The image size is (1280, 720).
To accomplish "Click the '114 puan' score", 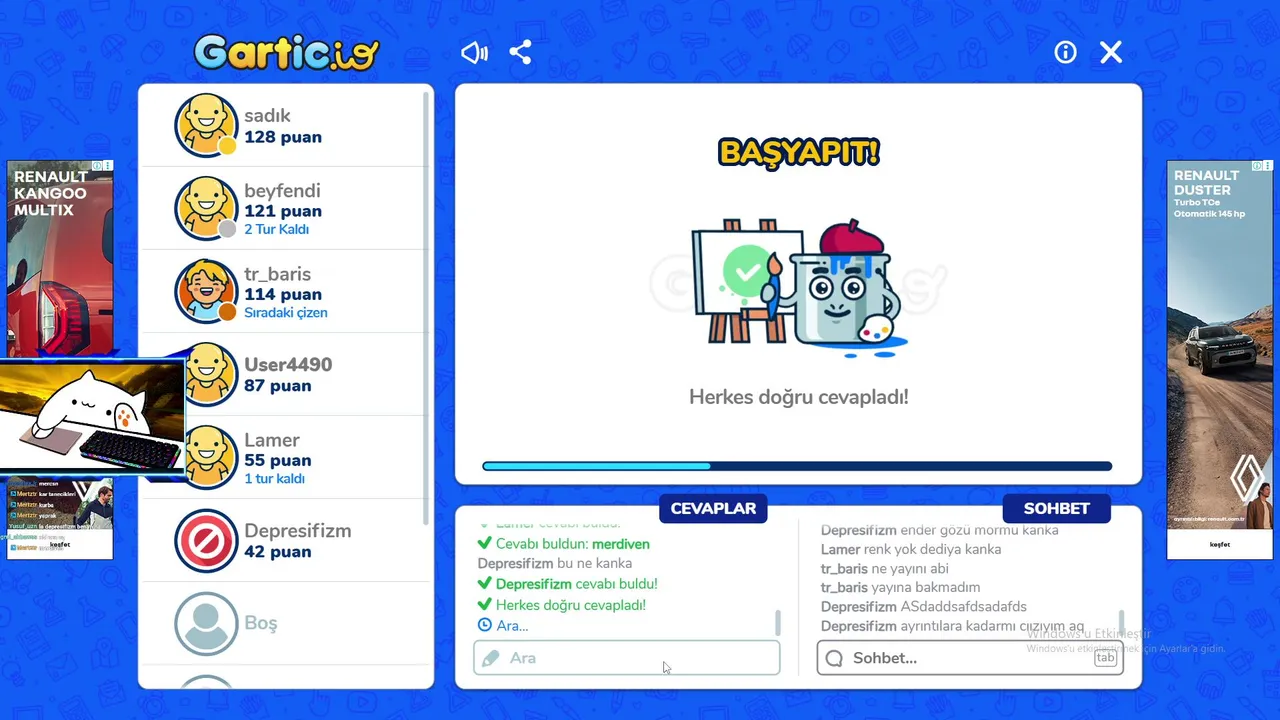I will tap(283, 294).
